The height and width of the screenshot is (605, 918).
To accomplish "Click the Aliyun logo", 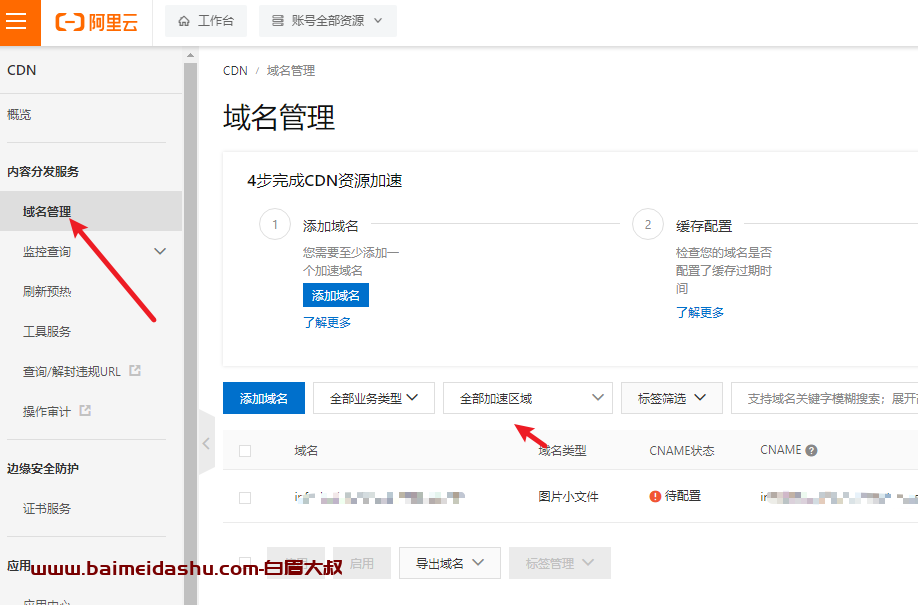I will click(x=97, y=22).
